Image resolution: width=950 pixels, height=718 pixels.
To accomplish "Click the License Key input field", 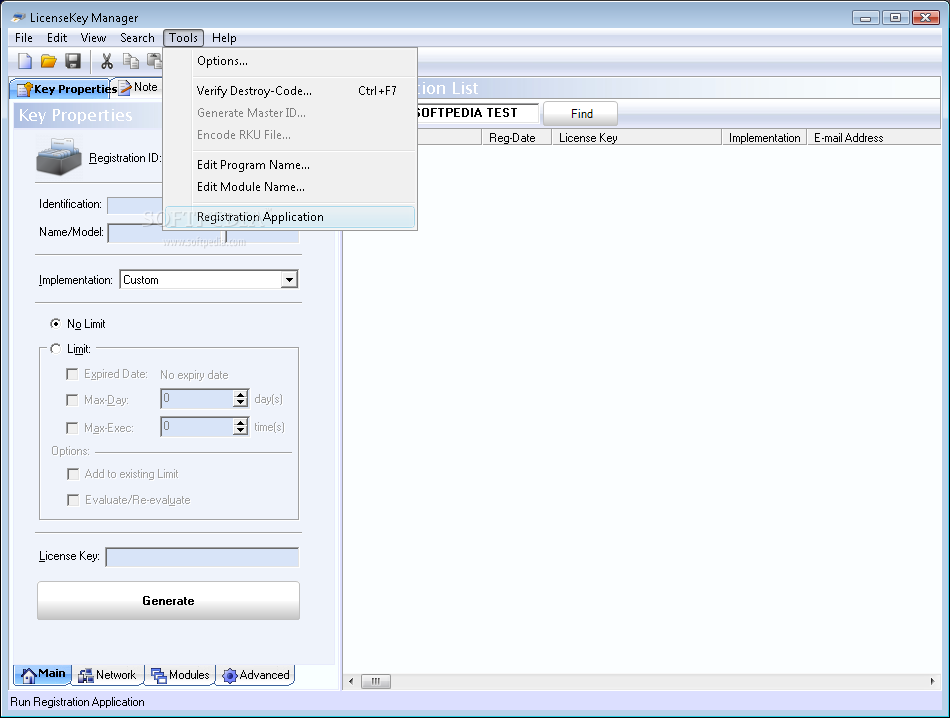I will point(202,557).
